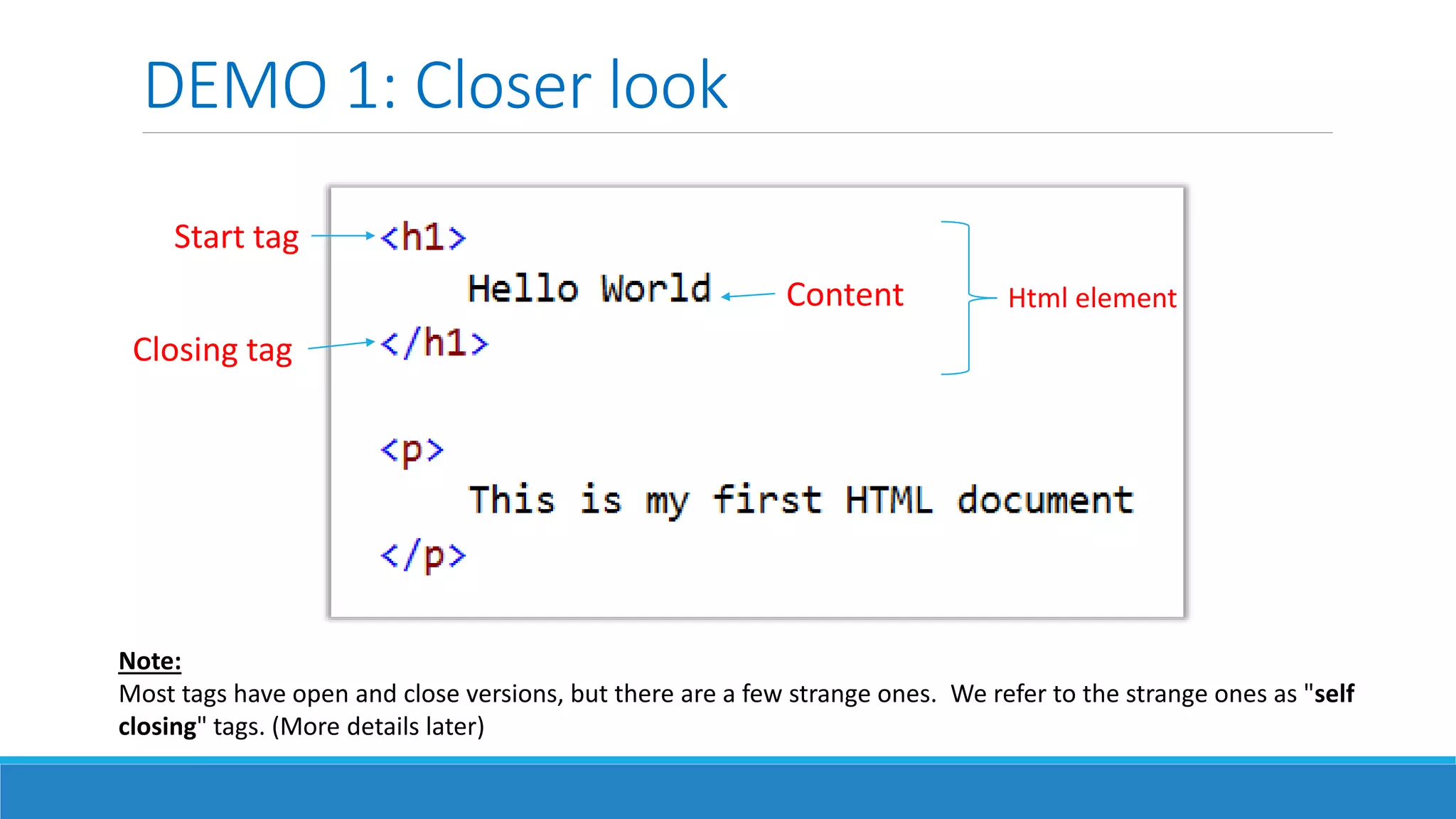Click 'This is my first HTML document' text

801,500
